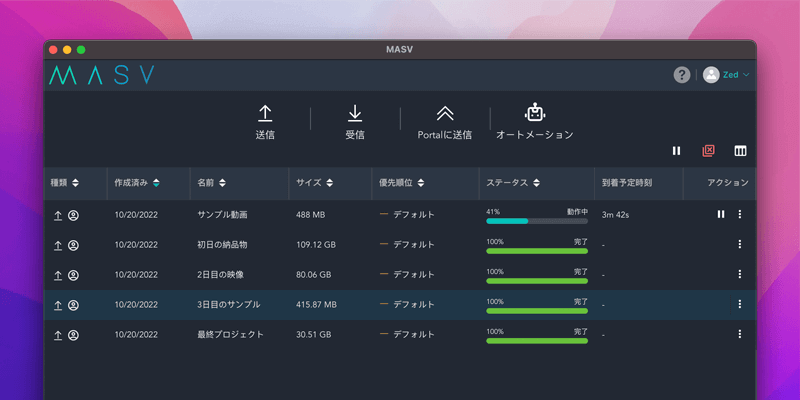The width and height of the screenshot is (800, 400).
Task: Select the 3日目のサンプル file name
Action: [x=229, y=305]
